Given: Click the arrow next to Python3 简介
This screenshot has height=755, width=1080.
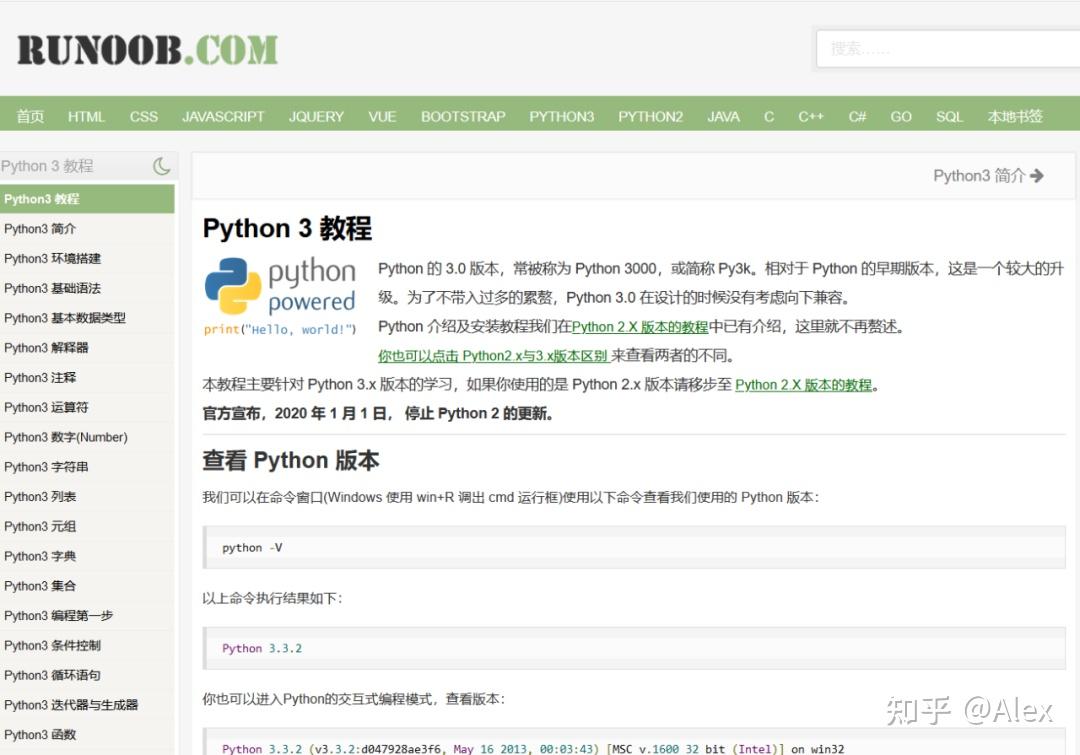Looking at the screenshot, I should click(x=1037, y=175).
